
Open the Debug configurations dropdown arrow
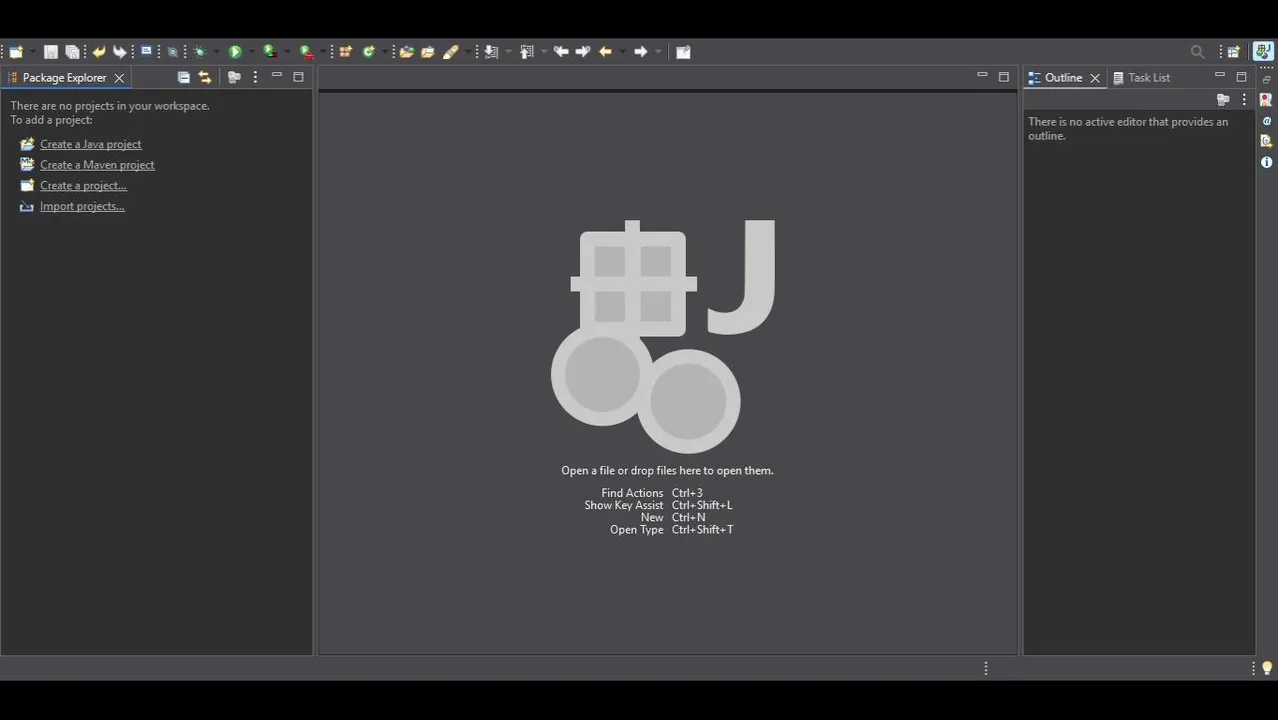[x=215, y=52]
